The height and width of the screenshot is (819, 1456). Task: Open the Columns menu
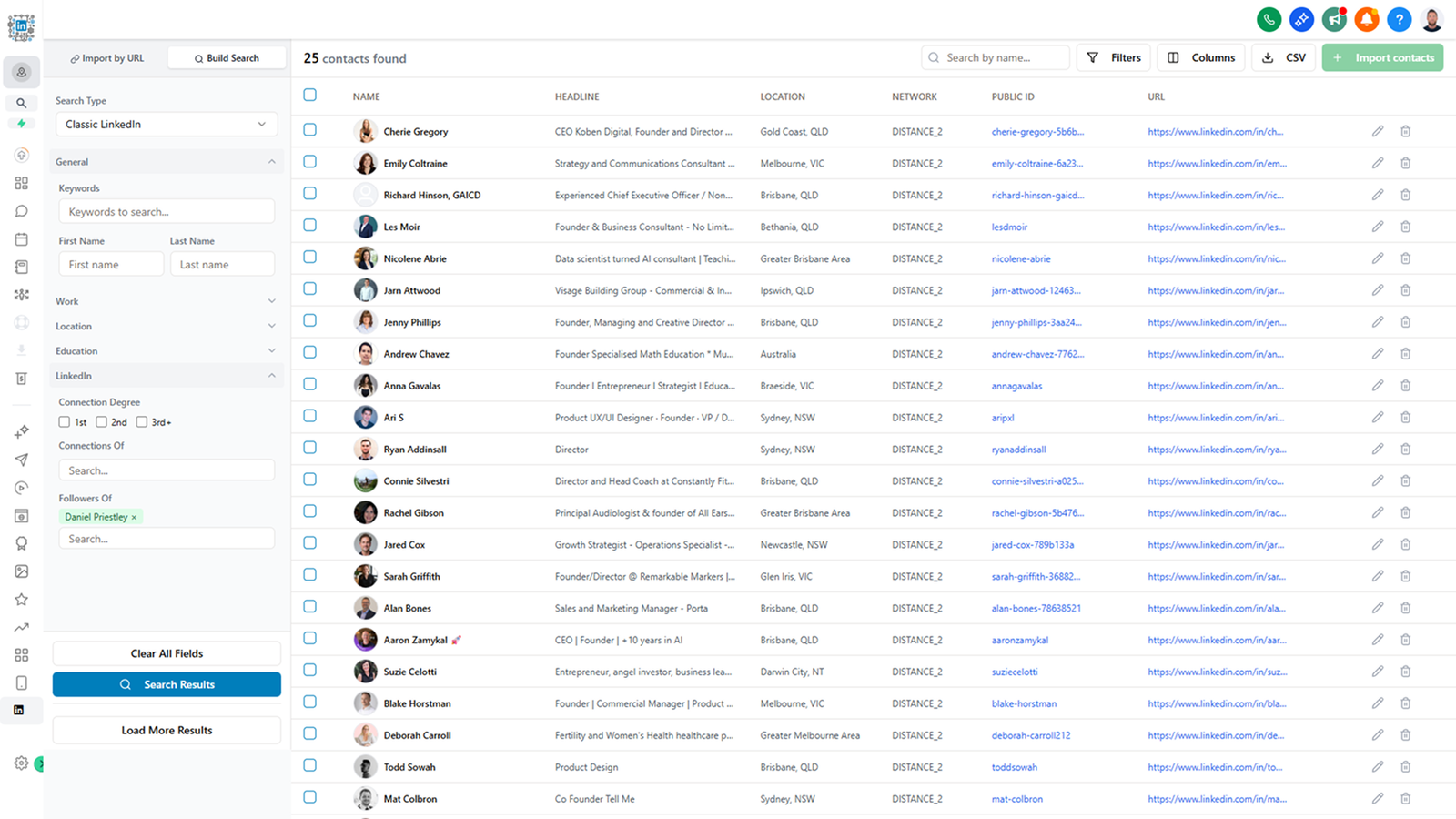[1200, 57]
